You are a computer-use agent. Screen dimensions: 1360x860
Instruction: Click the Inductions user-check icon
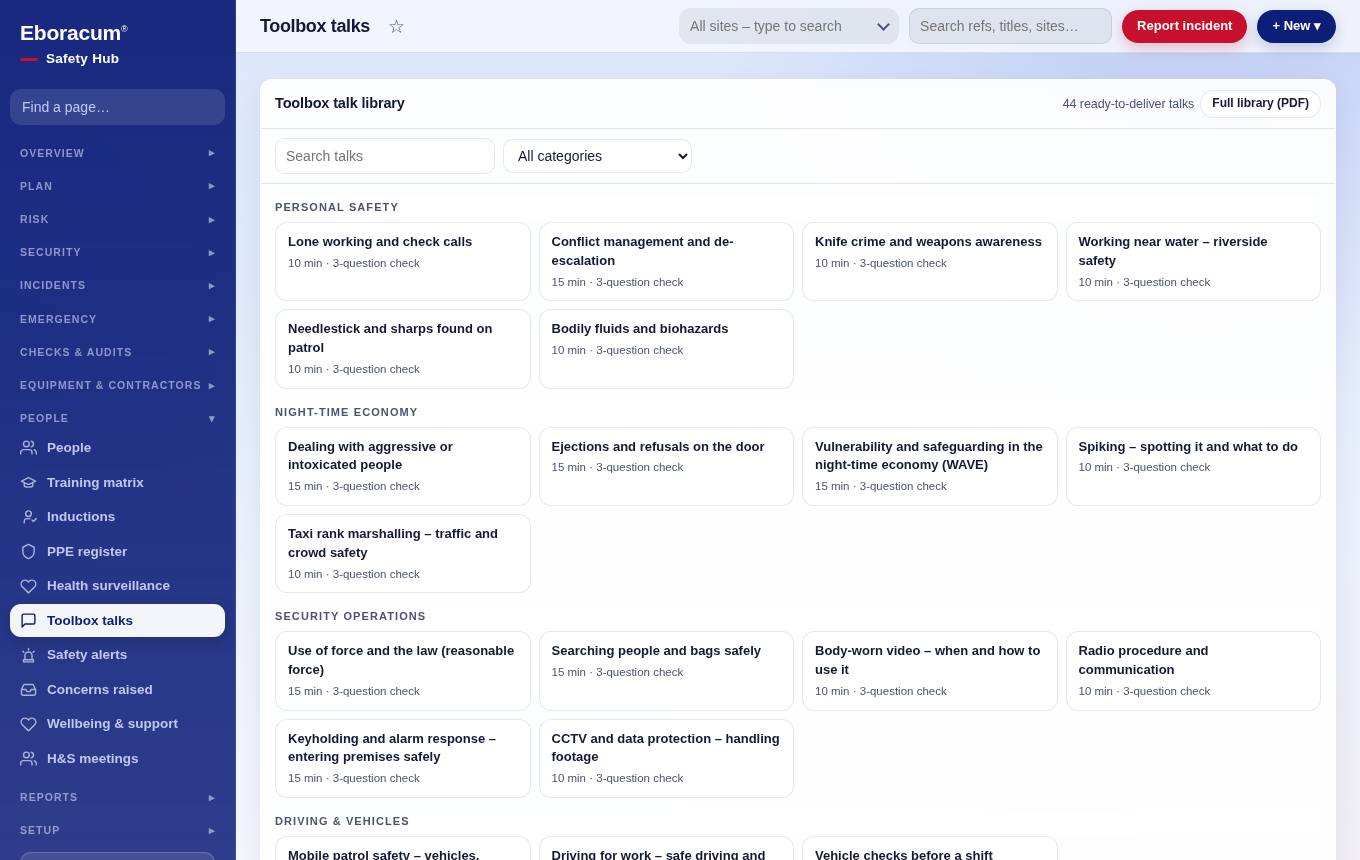28,517
